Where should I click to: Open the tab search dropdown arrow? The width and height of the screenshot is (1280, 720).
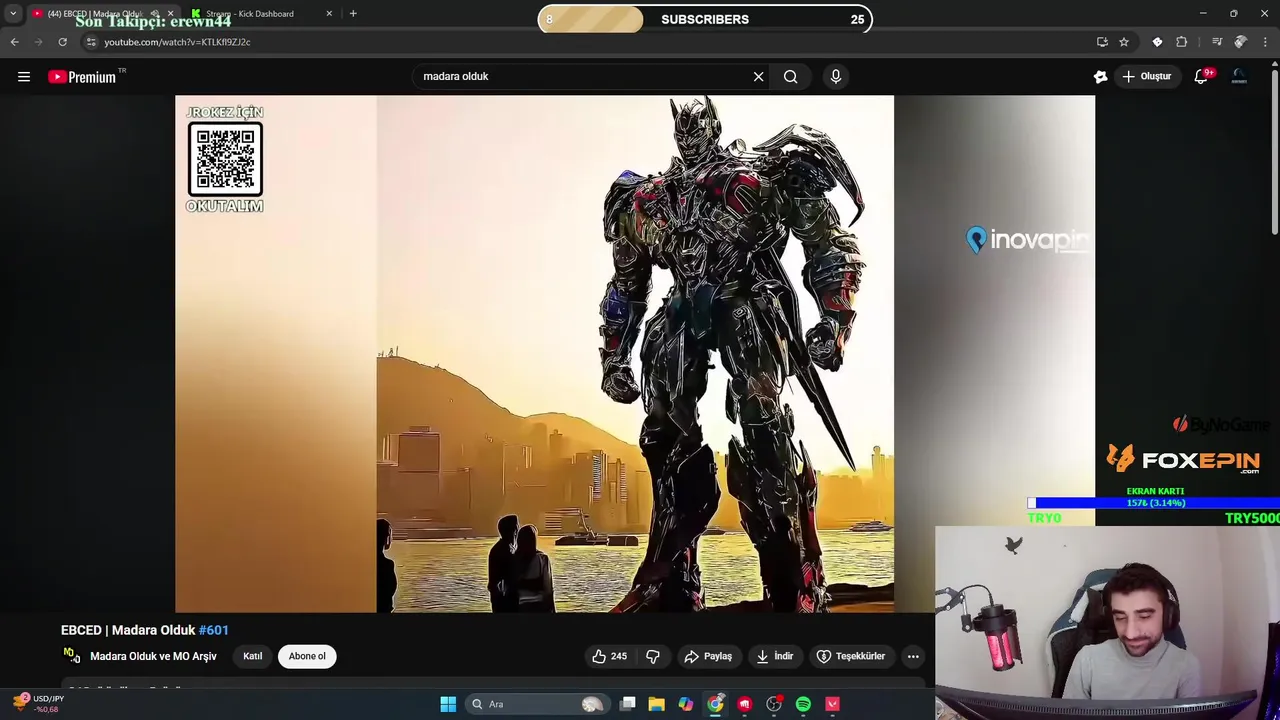13,14
